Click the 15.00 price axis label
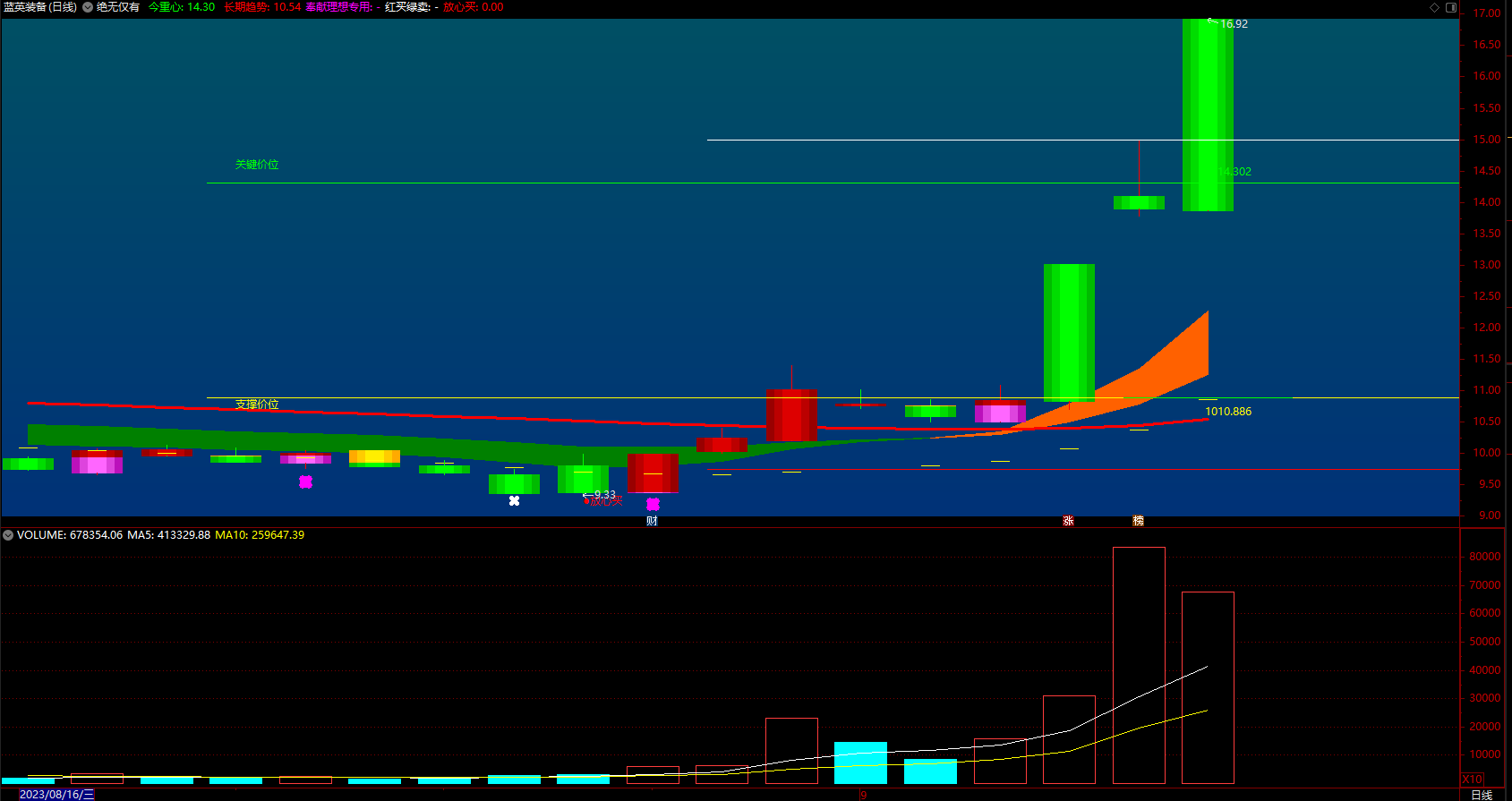This screenshot has height=801, width=1512. click(1487, 140)
